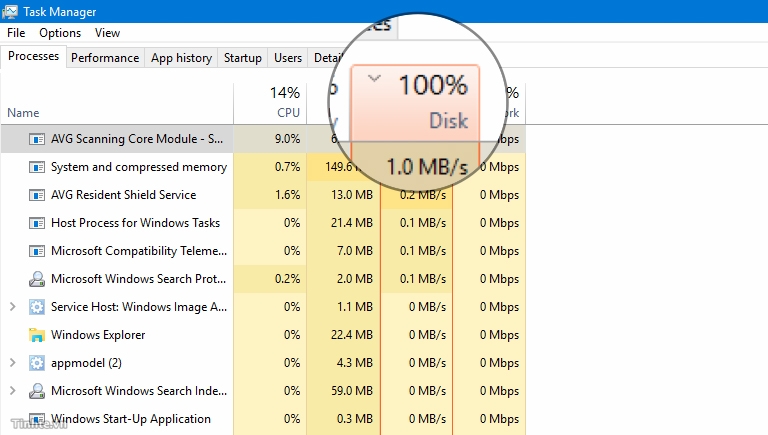Click the AVG Resident Shield Service icon
768x435 pixels.
point(37,195)
